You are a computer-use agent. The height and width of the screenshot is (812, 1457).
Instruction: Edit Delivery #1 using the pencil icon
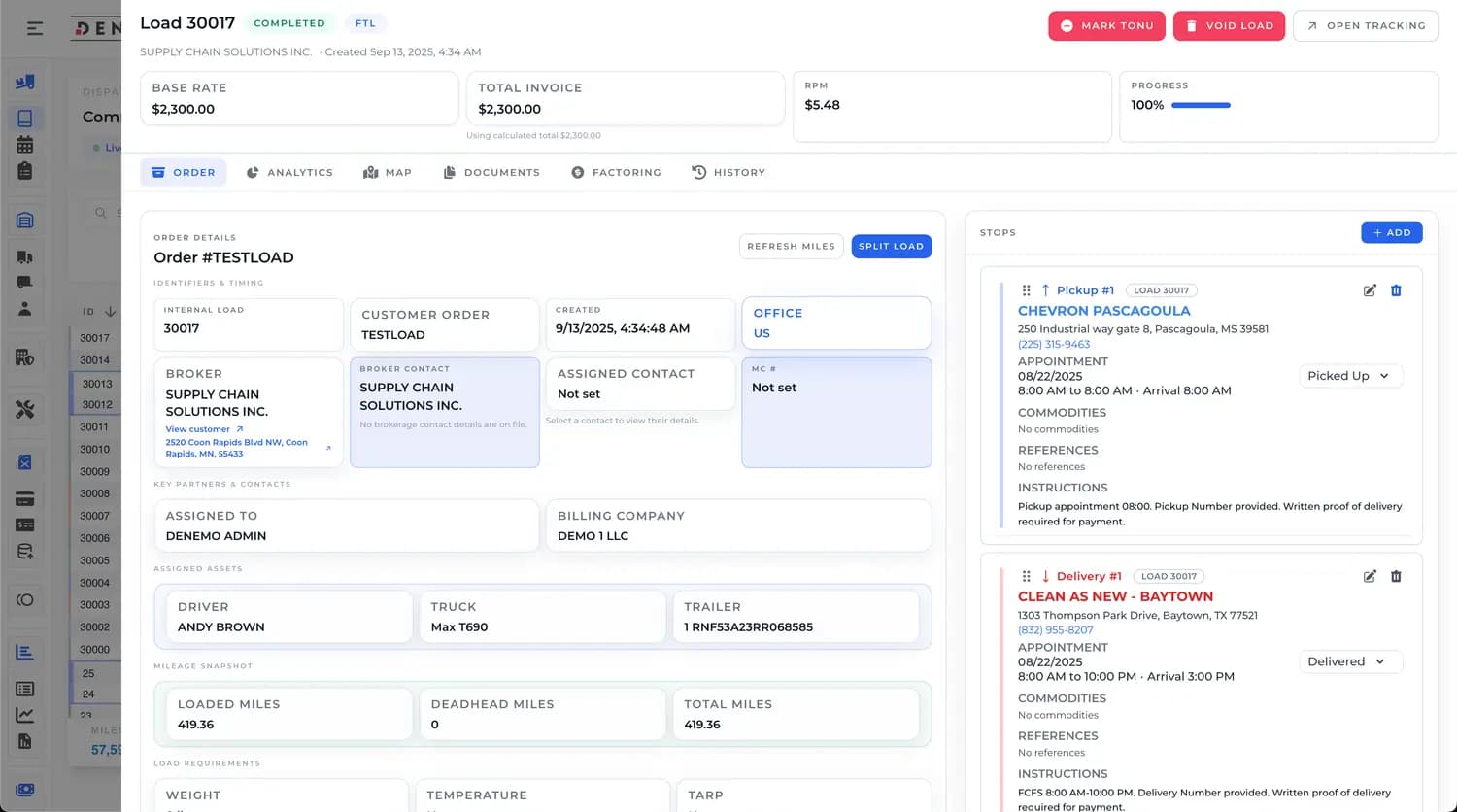[x=1370, y=576]
